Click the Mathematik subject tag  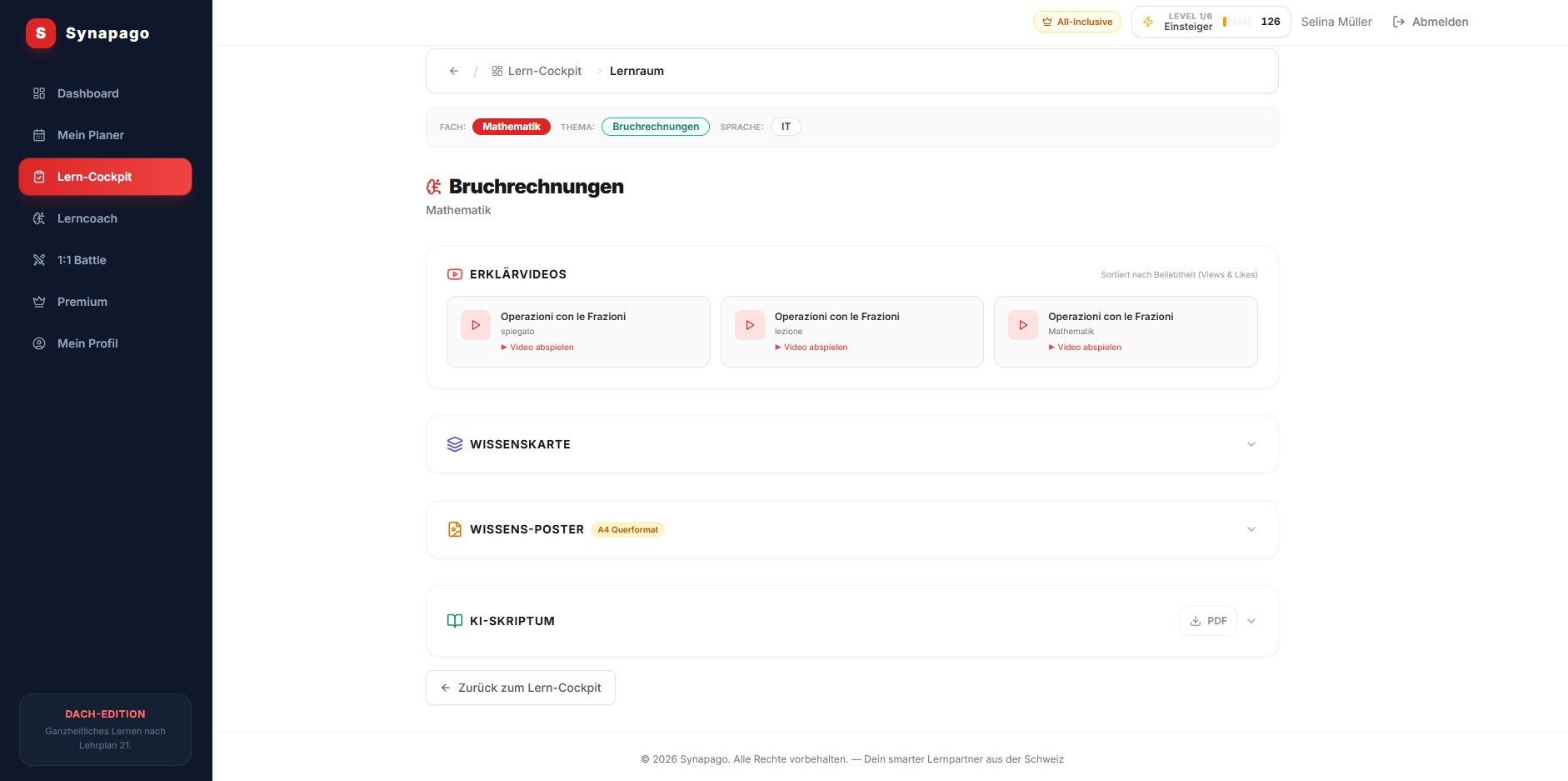[512, 127]
